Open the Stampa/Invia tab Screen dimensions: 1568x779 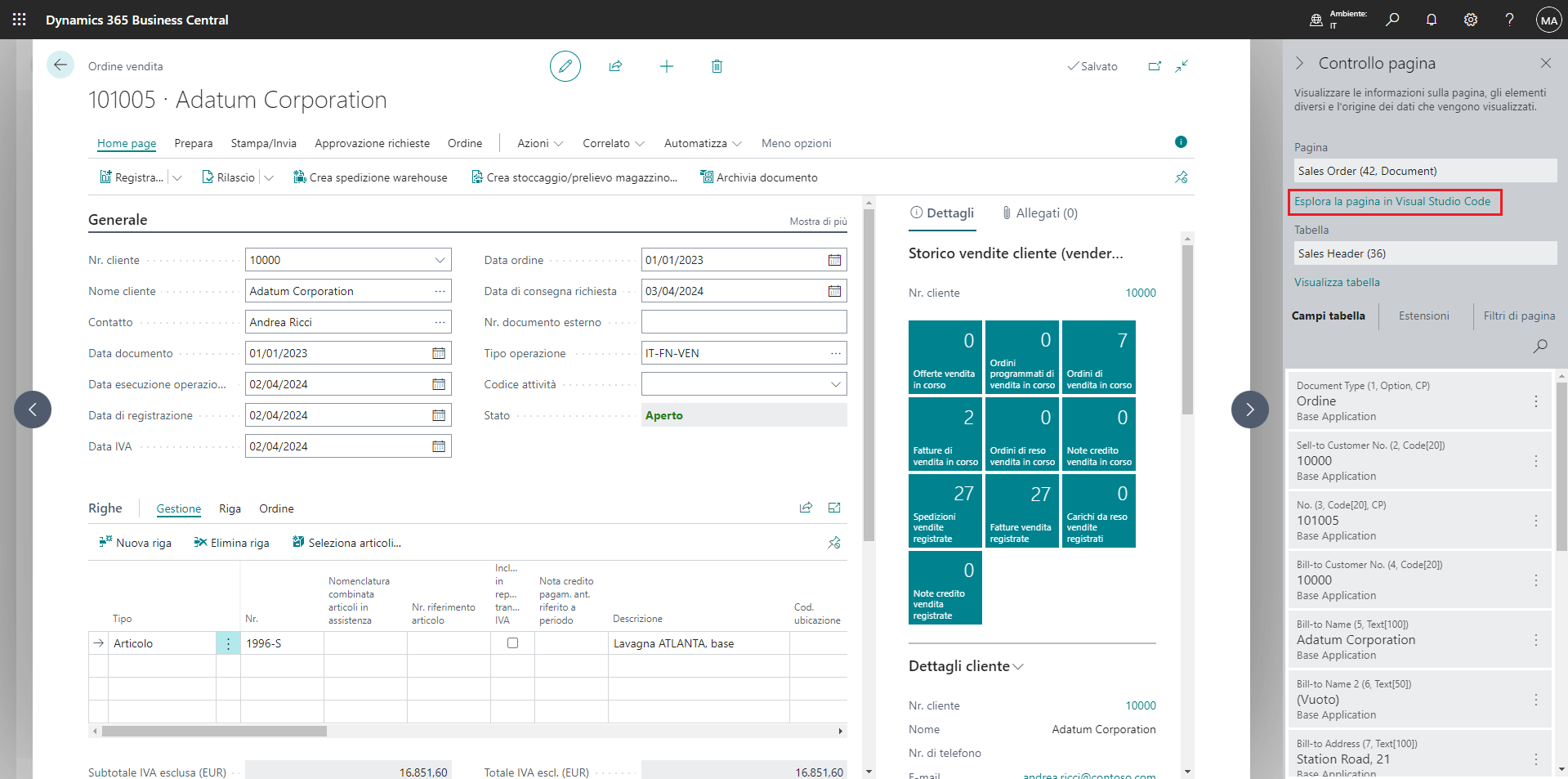(x=264, y=143)
